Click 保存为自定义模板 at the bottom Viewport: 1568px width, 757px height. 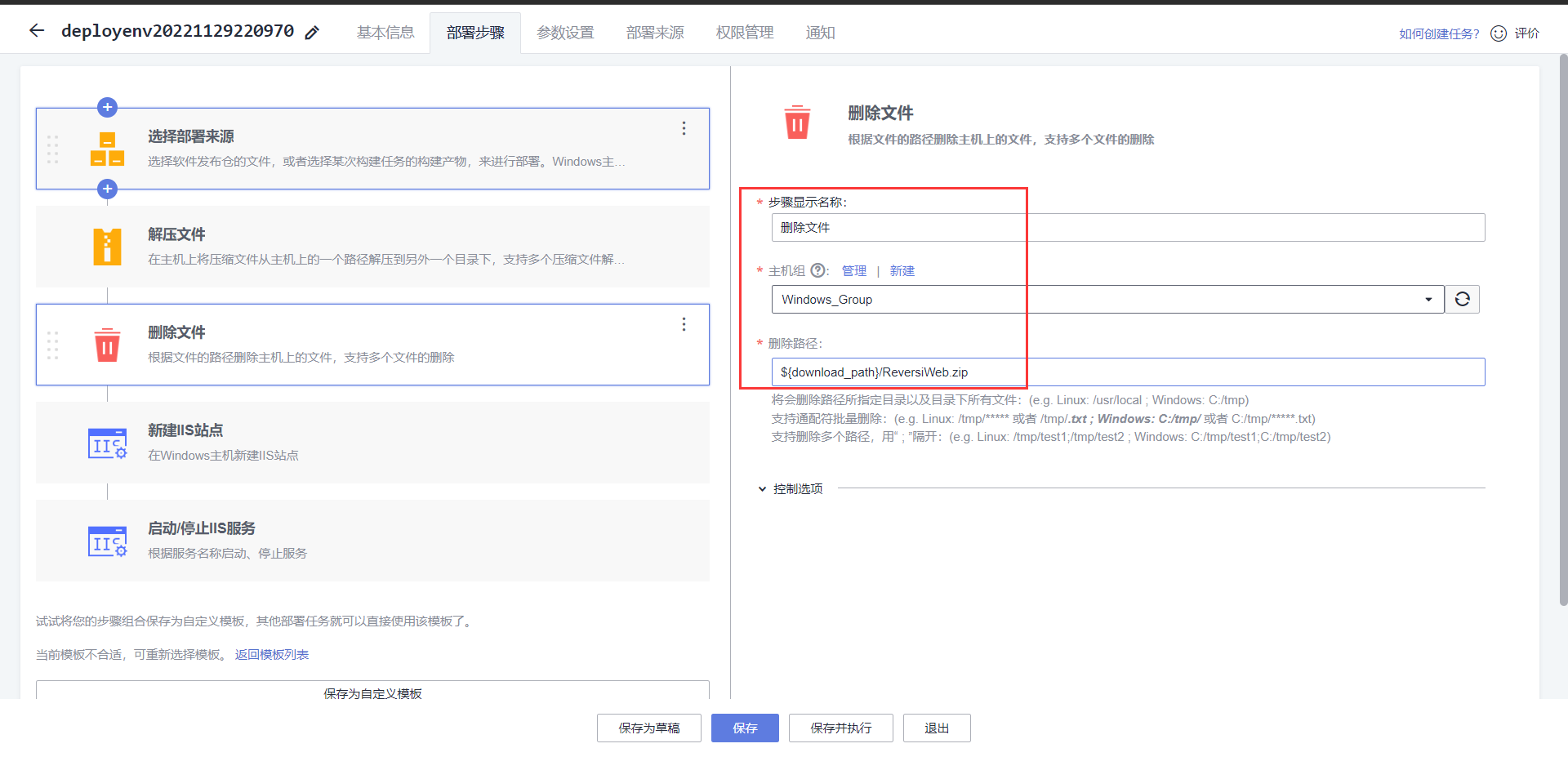click(x=372, y=693)
